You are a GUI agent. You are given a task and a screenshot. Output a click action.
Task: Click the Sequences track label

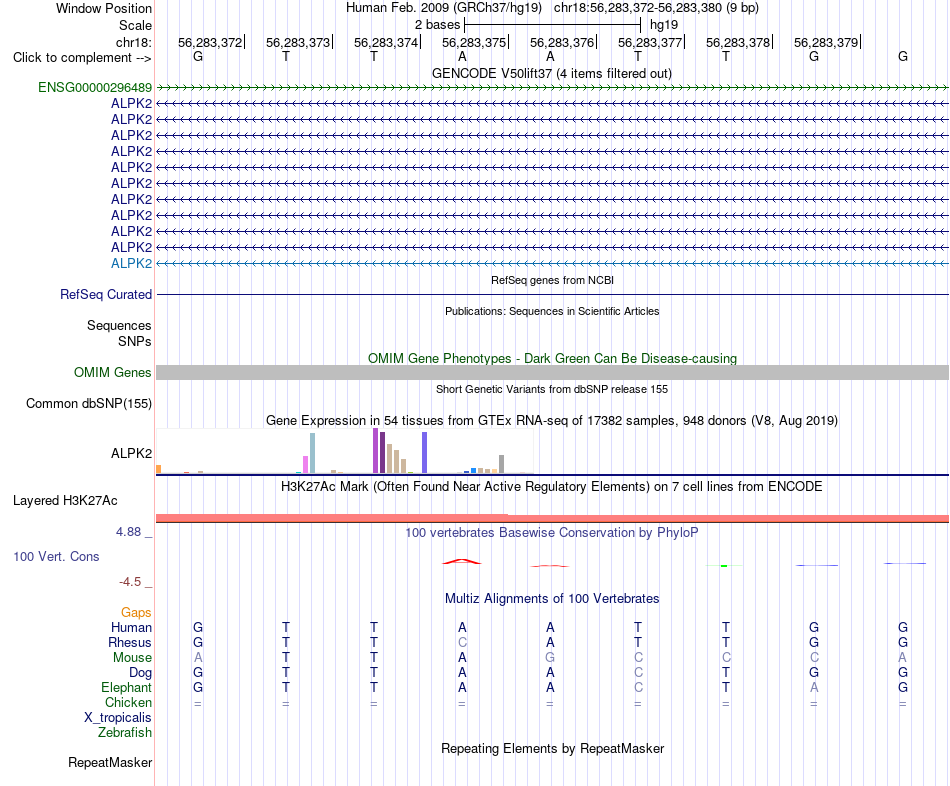click(x=119, y=325)
